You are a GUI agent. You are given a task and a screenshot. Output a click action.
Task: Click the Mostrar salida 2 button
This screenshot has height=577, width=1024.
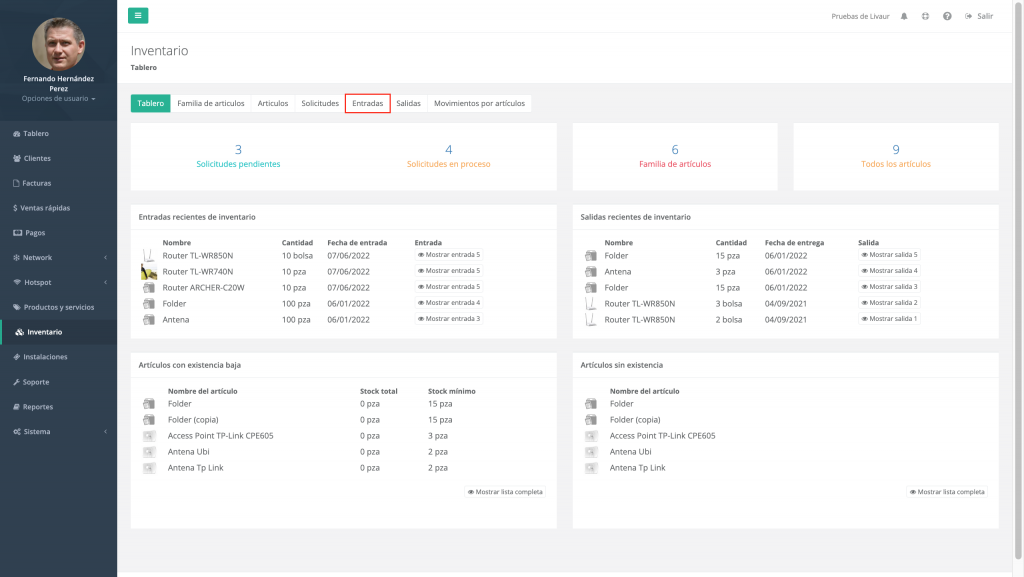pos(889,303)
